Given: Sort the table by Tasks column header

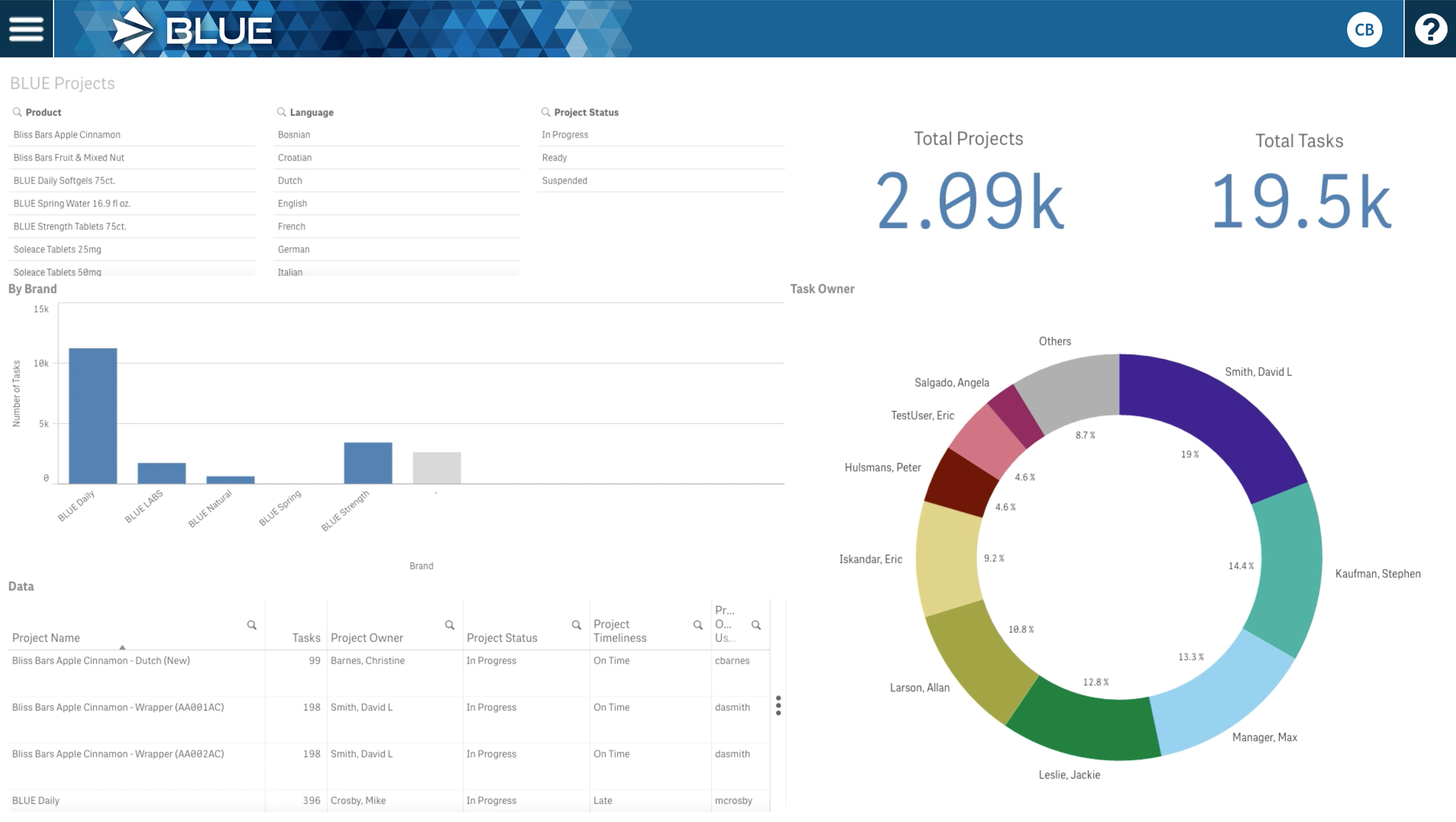Looking at the screenshot, I should (x=306, y=638).
